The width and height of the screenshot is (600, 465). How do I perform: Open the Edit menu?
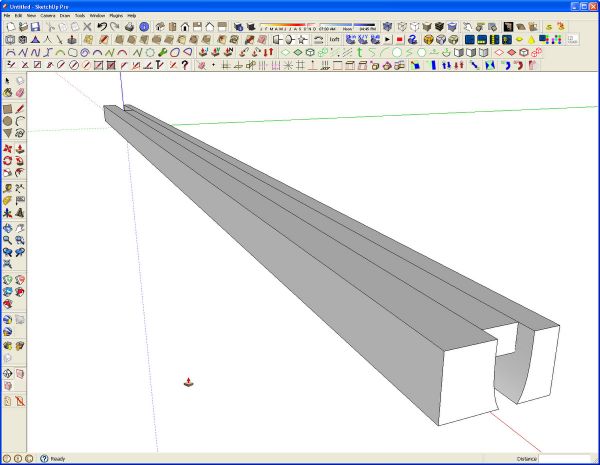tap(18, 16)
